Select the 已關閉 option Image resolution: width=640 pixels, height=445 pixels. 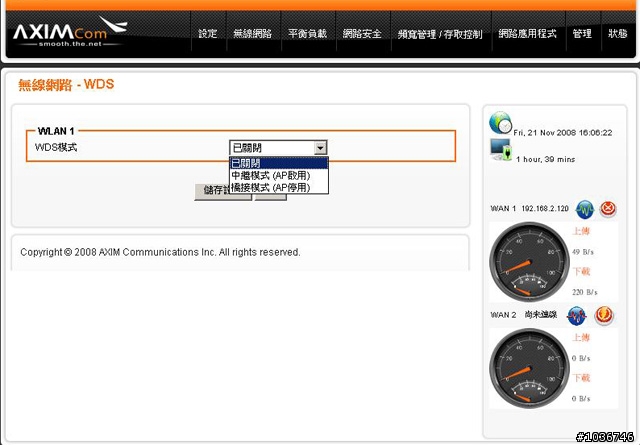(279, 164)
